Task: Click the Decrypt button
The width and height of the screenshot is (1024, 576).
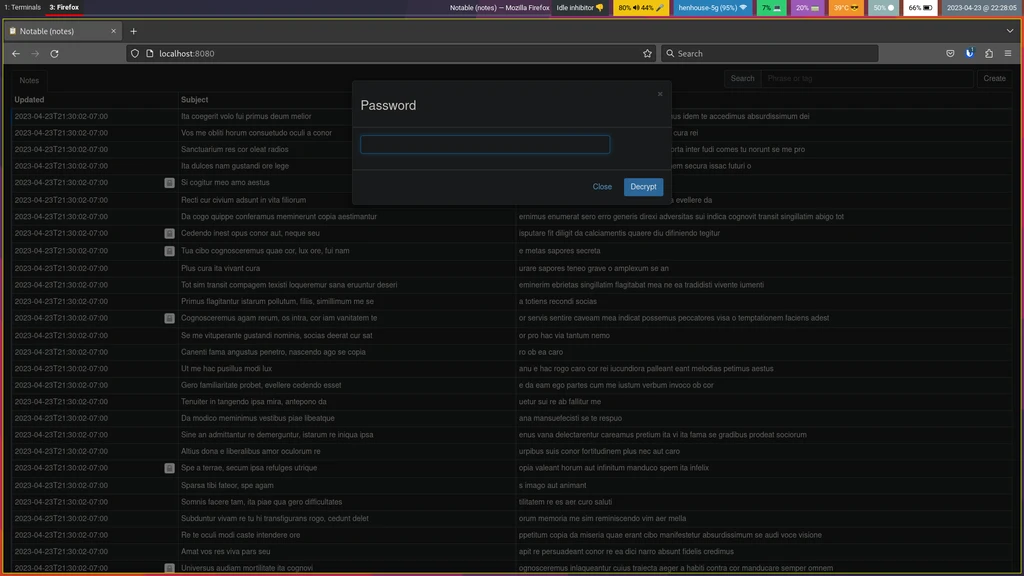Action: [x=643, y=187]
